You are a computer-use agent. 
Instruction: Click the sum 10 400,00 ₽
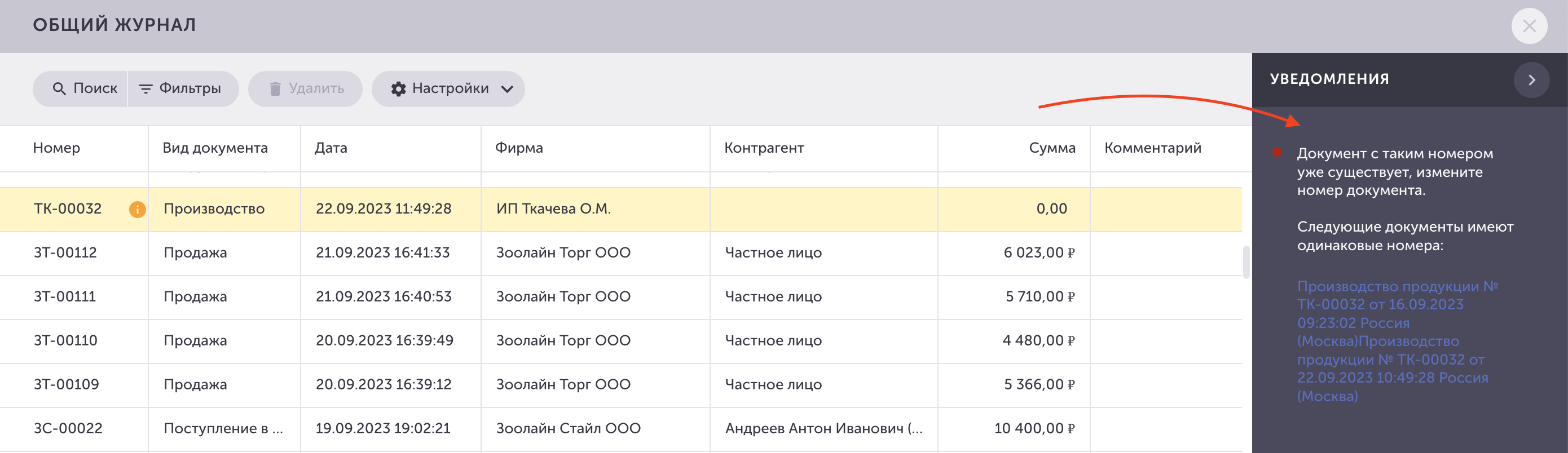(x=1035, y=428)
